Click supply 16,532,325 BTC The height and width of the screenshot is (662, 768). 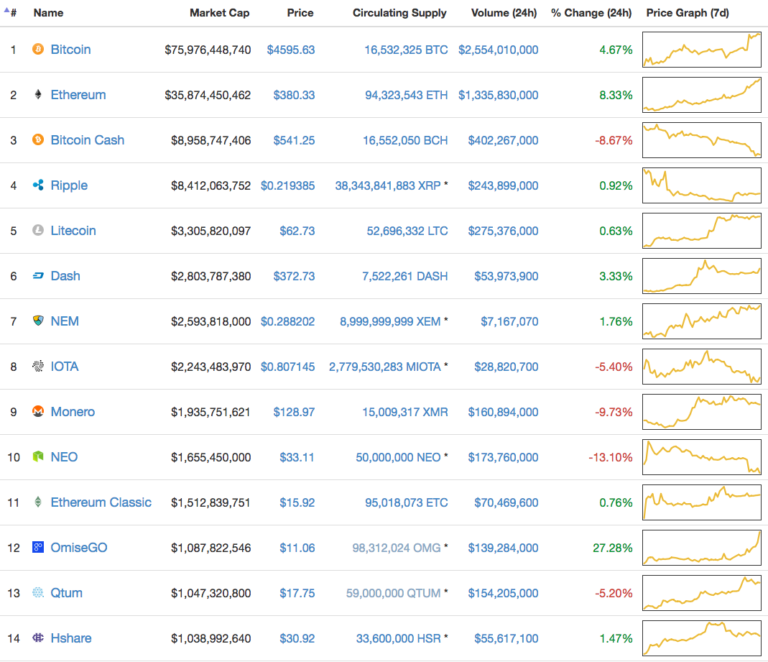[406, 50]
